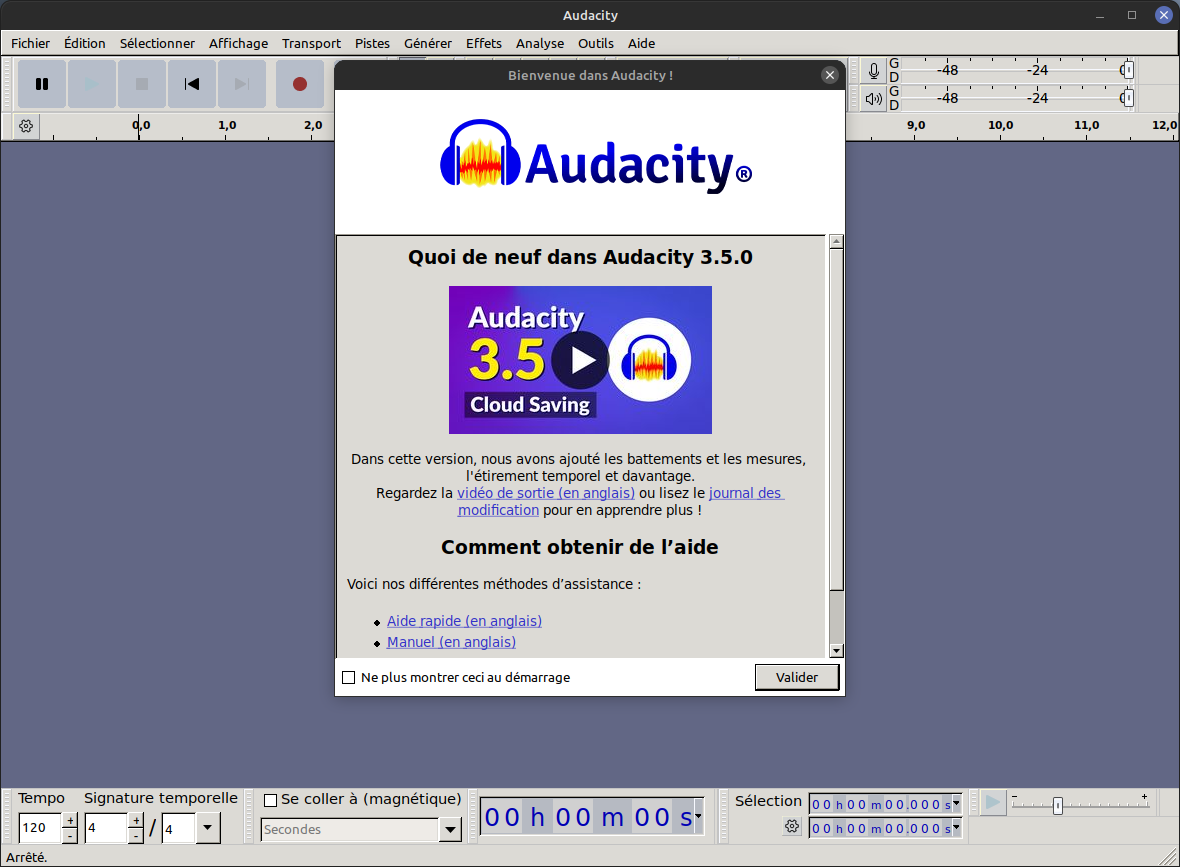The width and height of the screenshot is (1180, 867).
Task: Open the Sélectionner menu
Action: coord(157,44)
